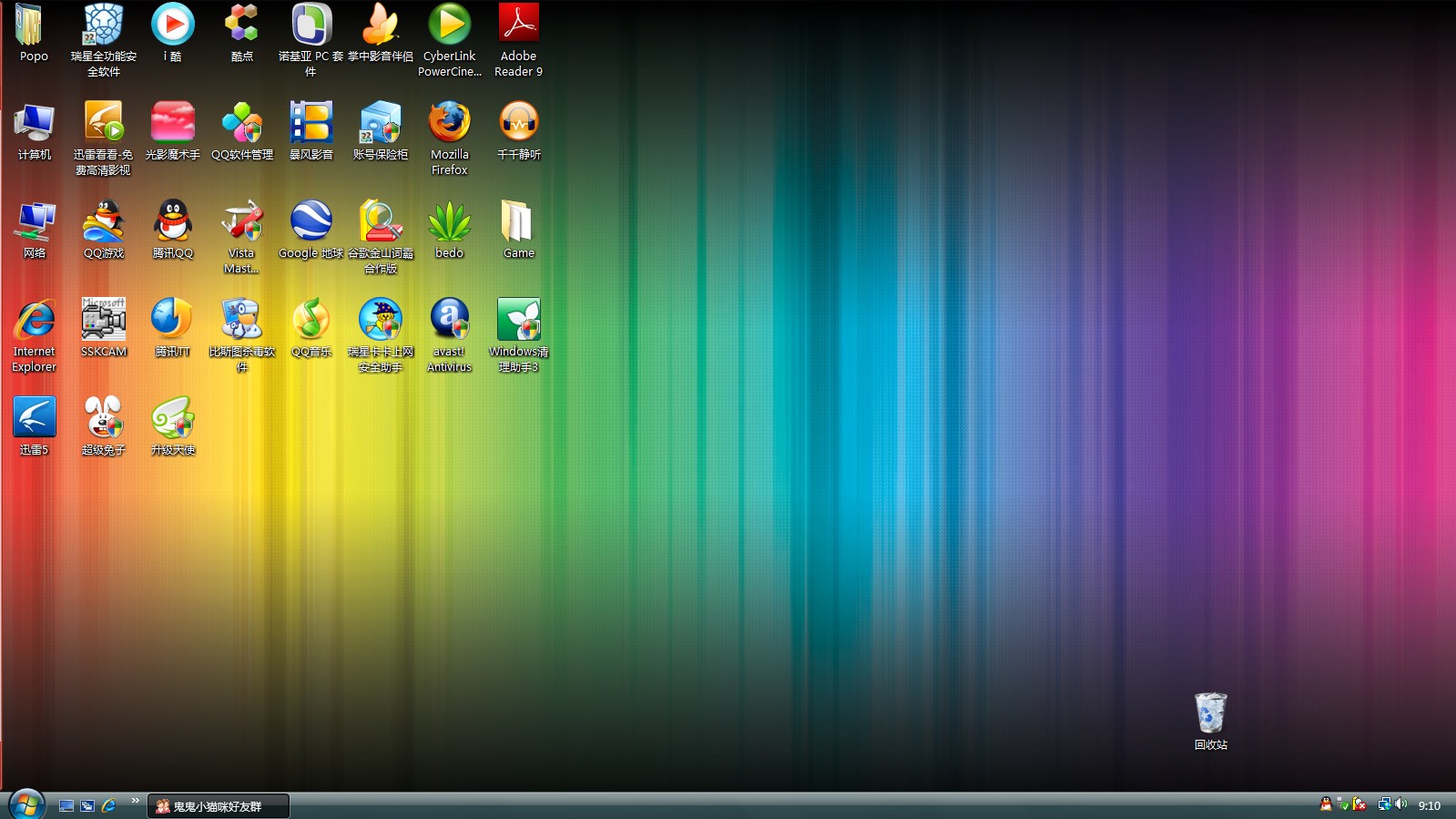Click Switch Between Windows quick launch icon
The image size is (1456, 819).
pyautogui.click(x=87, y=806)
